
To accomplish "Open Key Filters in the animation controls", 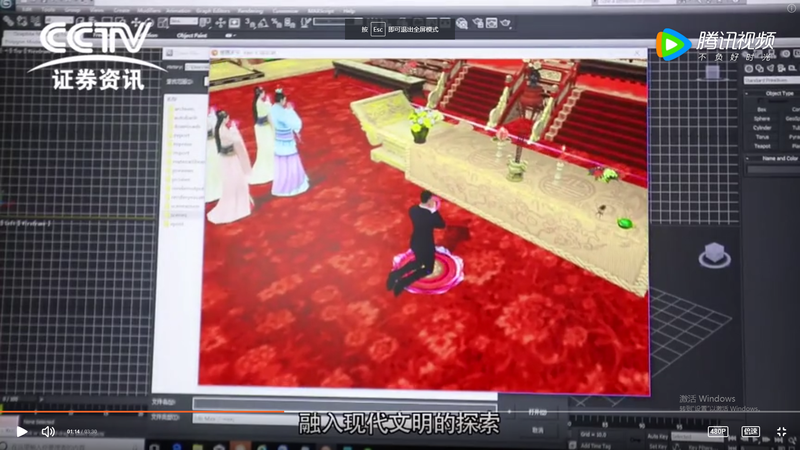I will [702, 447].
